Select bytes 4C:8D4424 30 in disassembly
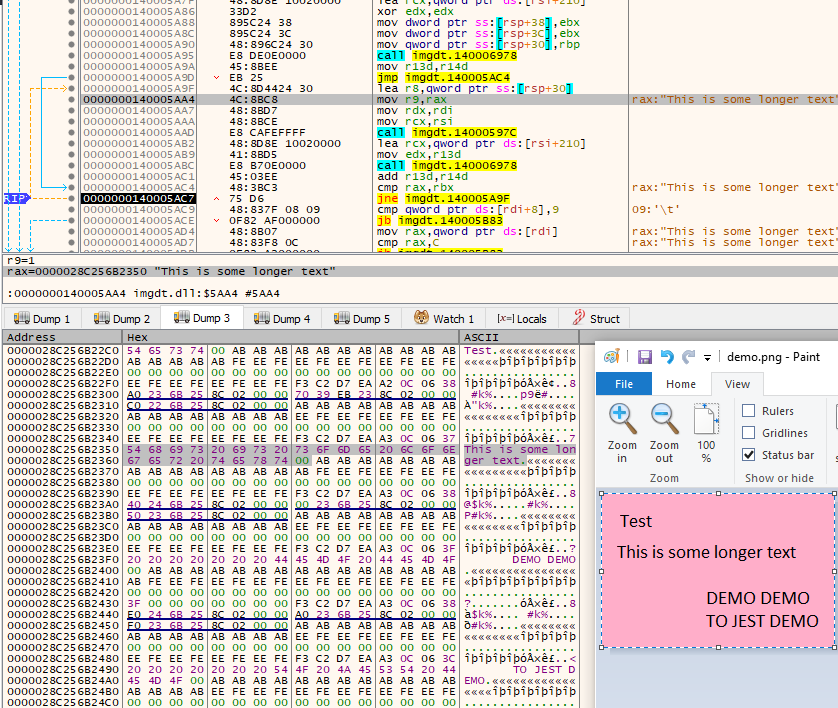The height and width of the screenshot is (708, 838). pos(271,89)
